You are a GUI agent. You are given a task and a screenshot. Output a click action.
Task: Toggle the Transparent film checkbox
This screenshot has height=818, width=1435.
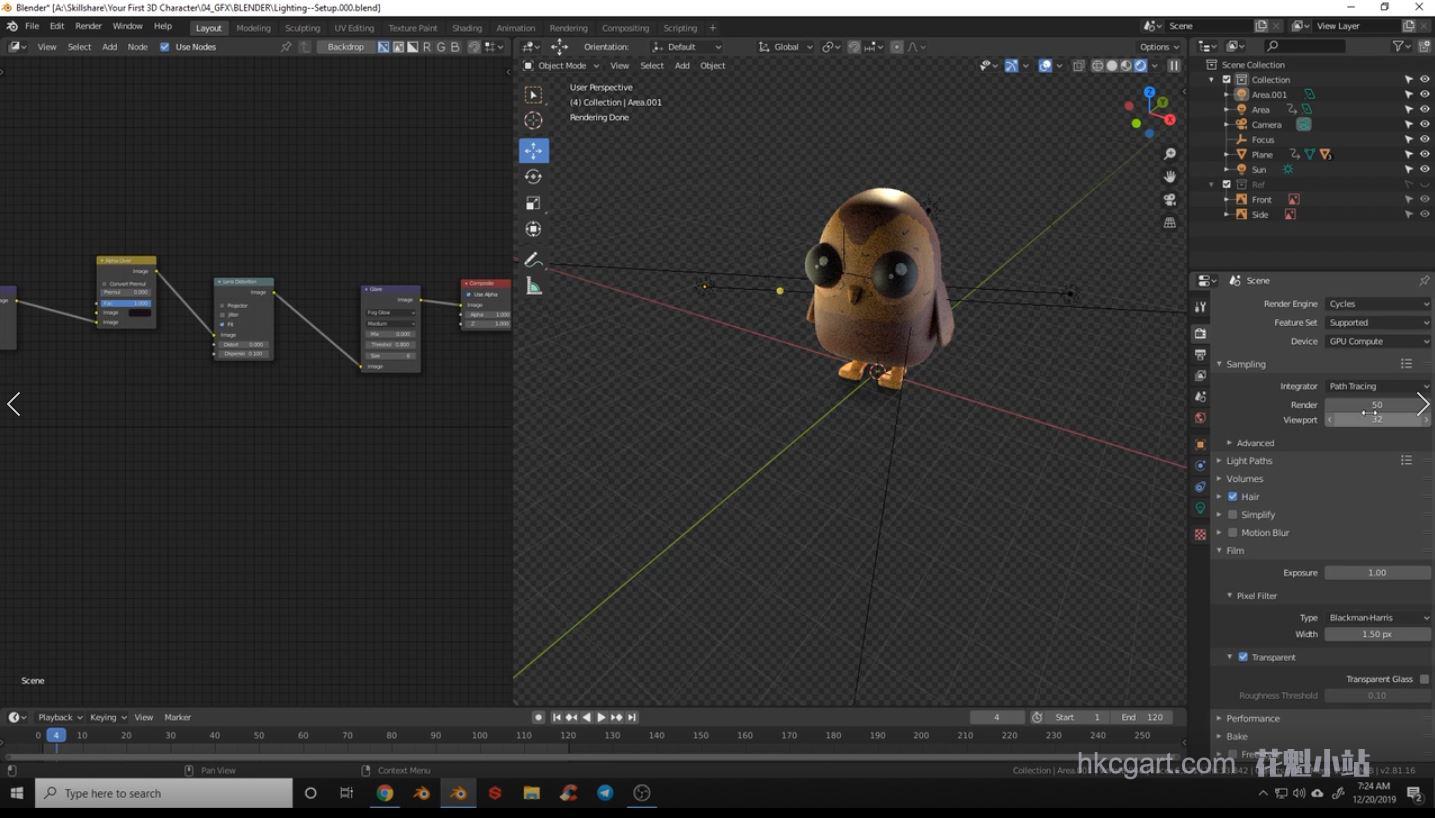pos(1243,657)
